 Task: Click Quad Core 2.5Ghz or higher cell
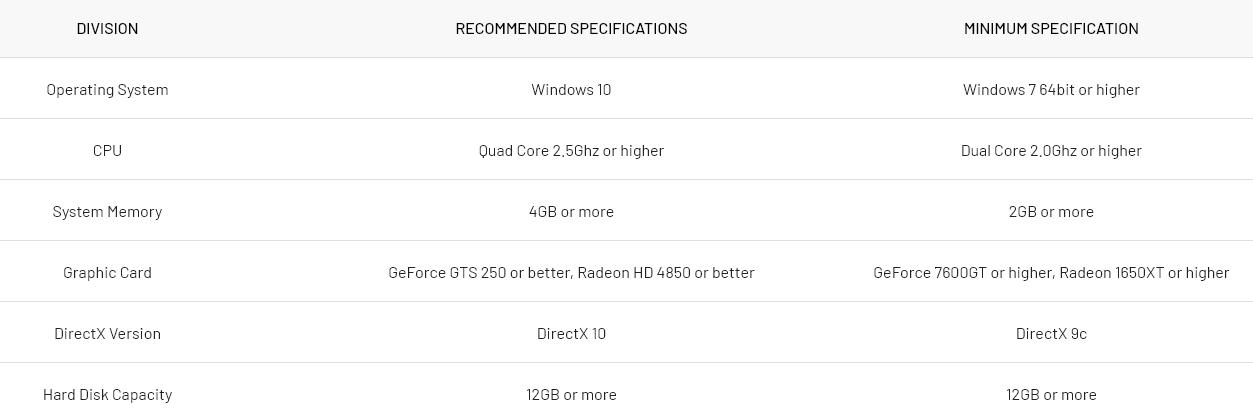tap(571, 150)
